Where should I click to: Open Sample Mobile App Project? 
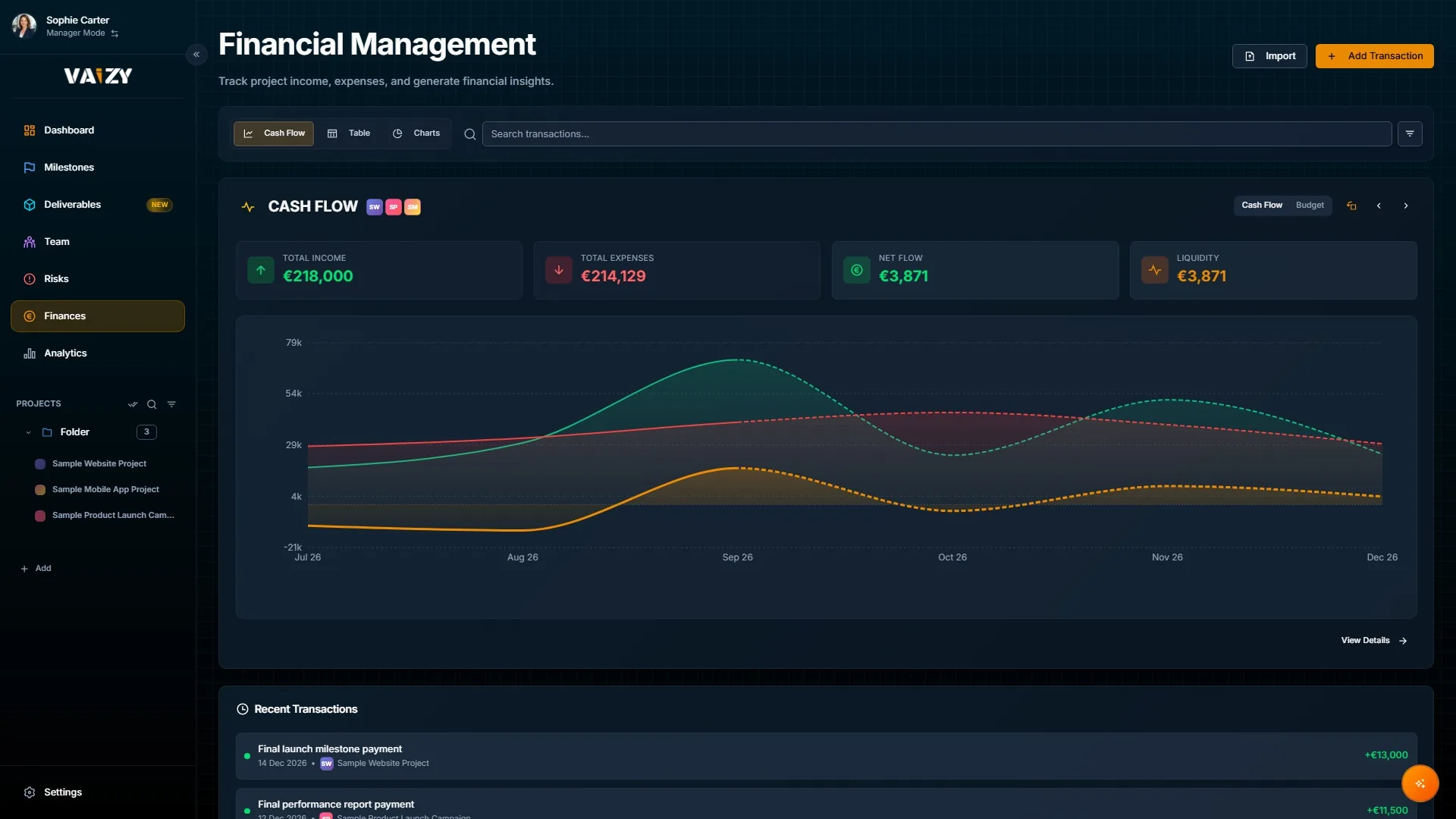(105, 490)
